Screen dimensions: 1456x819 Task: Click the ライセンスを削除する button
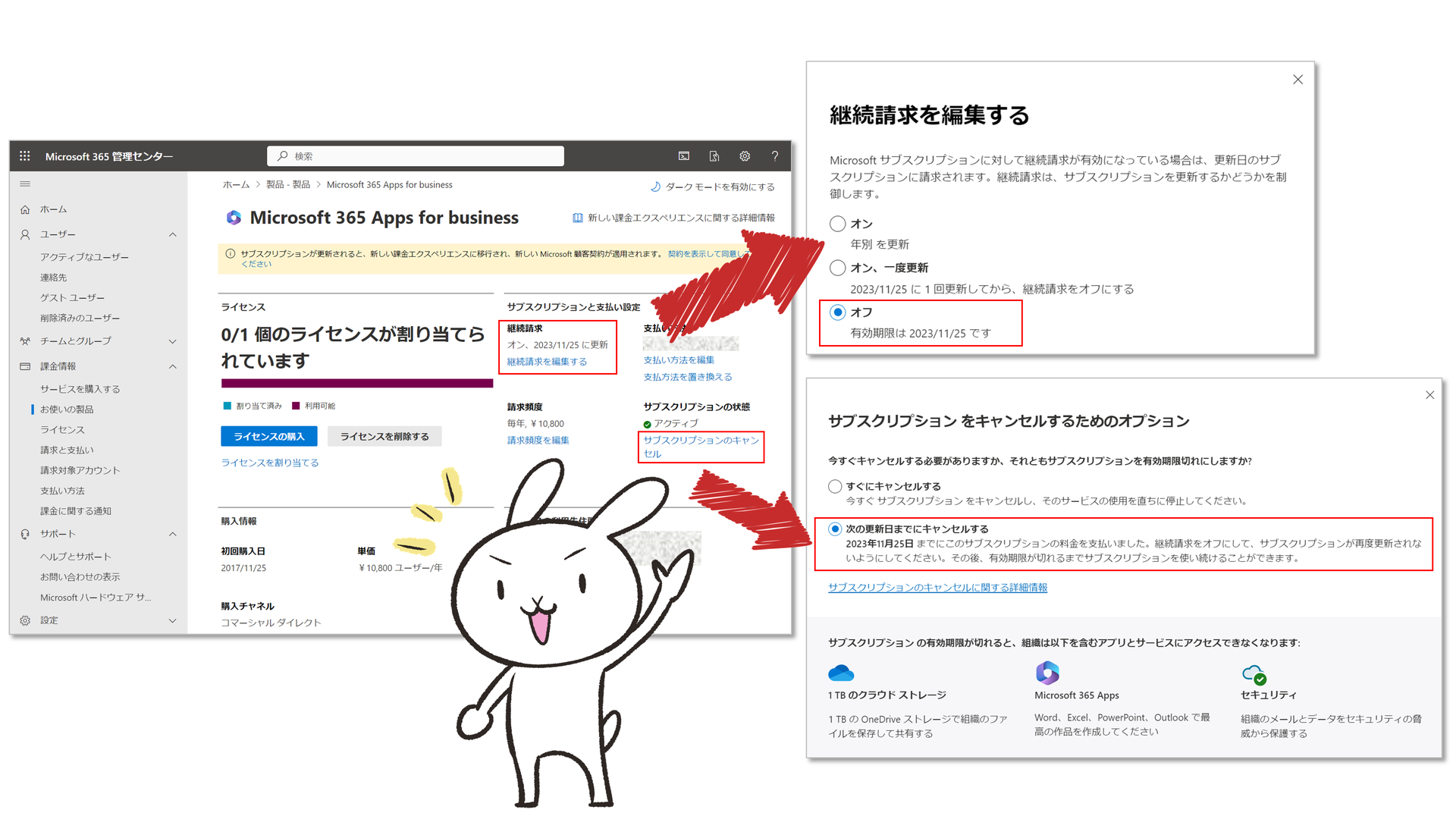(384, 436)
